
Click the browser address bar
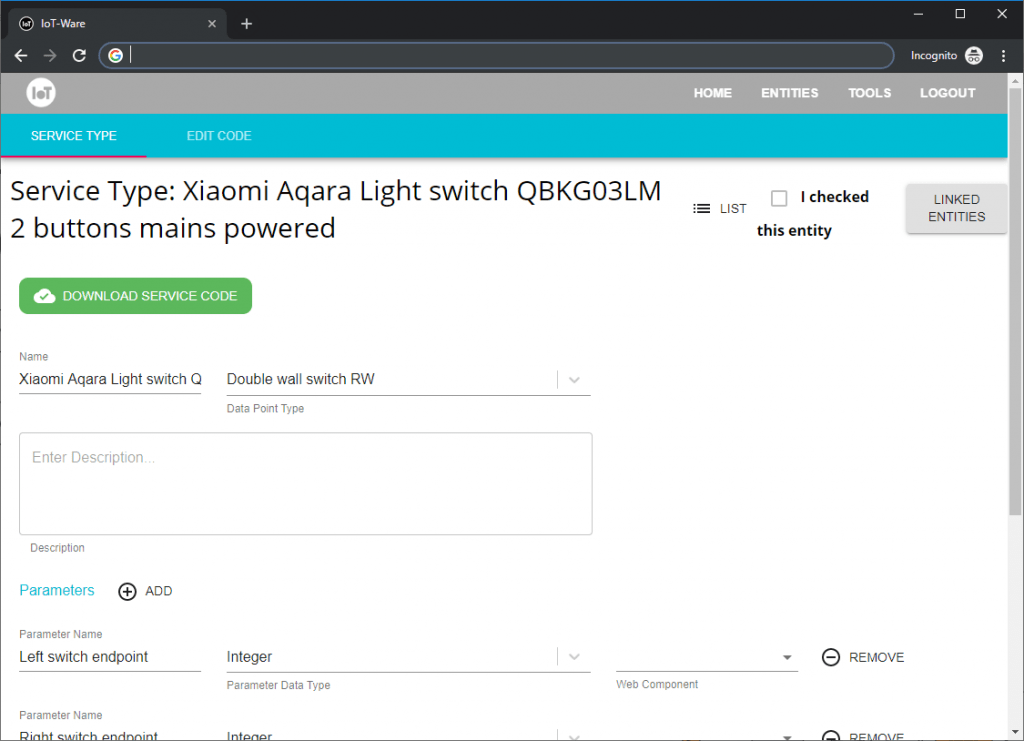tap(496, 55)
